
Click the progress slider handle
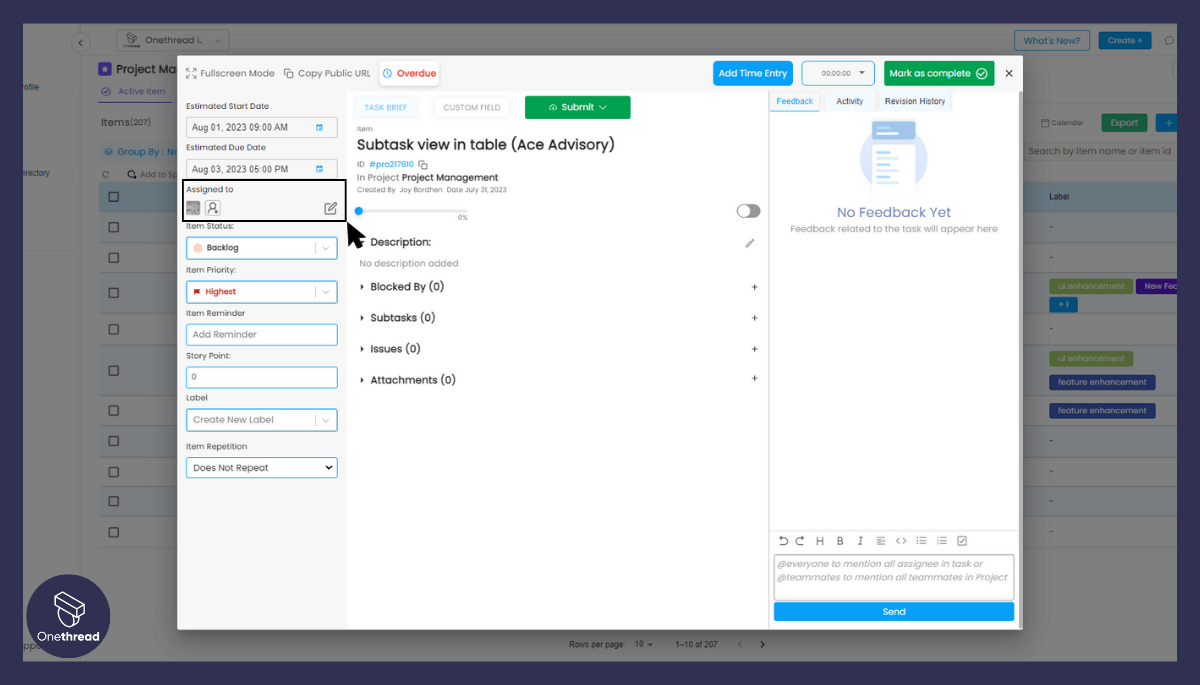point(359,211)
